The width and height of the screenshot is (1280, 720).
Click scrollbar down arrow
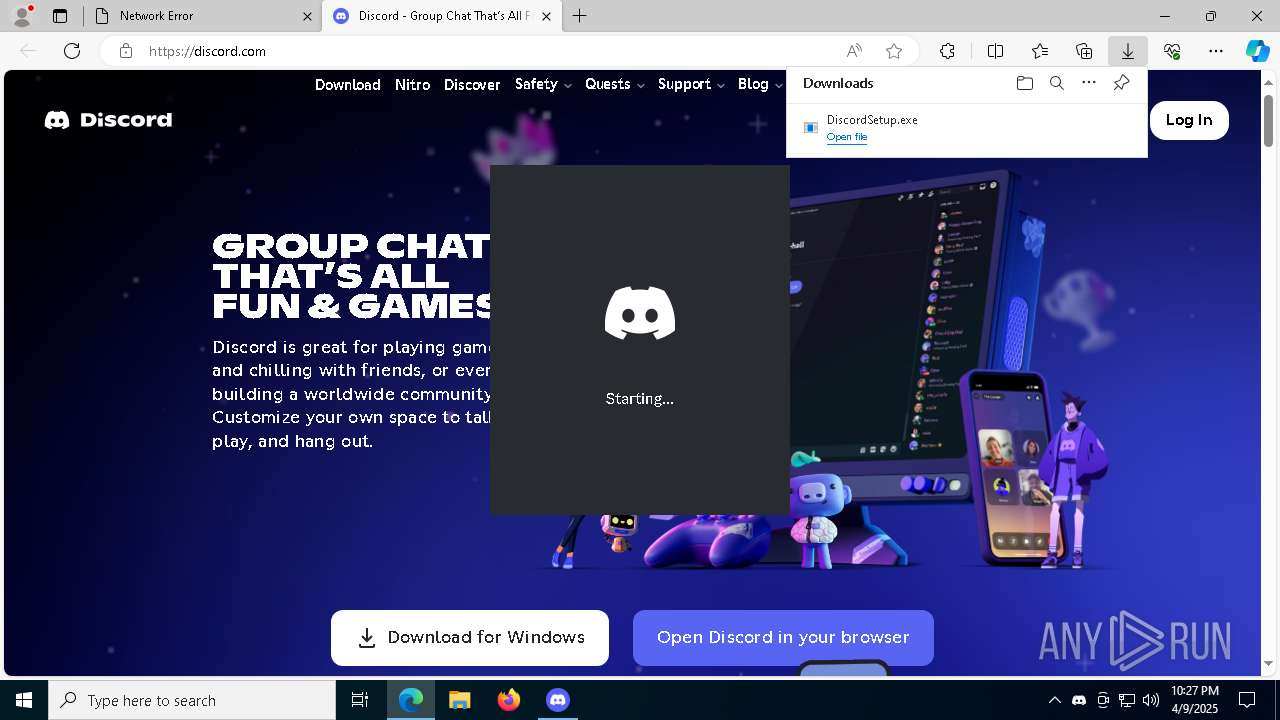coord(1268,664)
